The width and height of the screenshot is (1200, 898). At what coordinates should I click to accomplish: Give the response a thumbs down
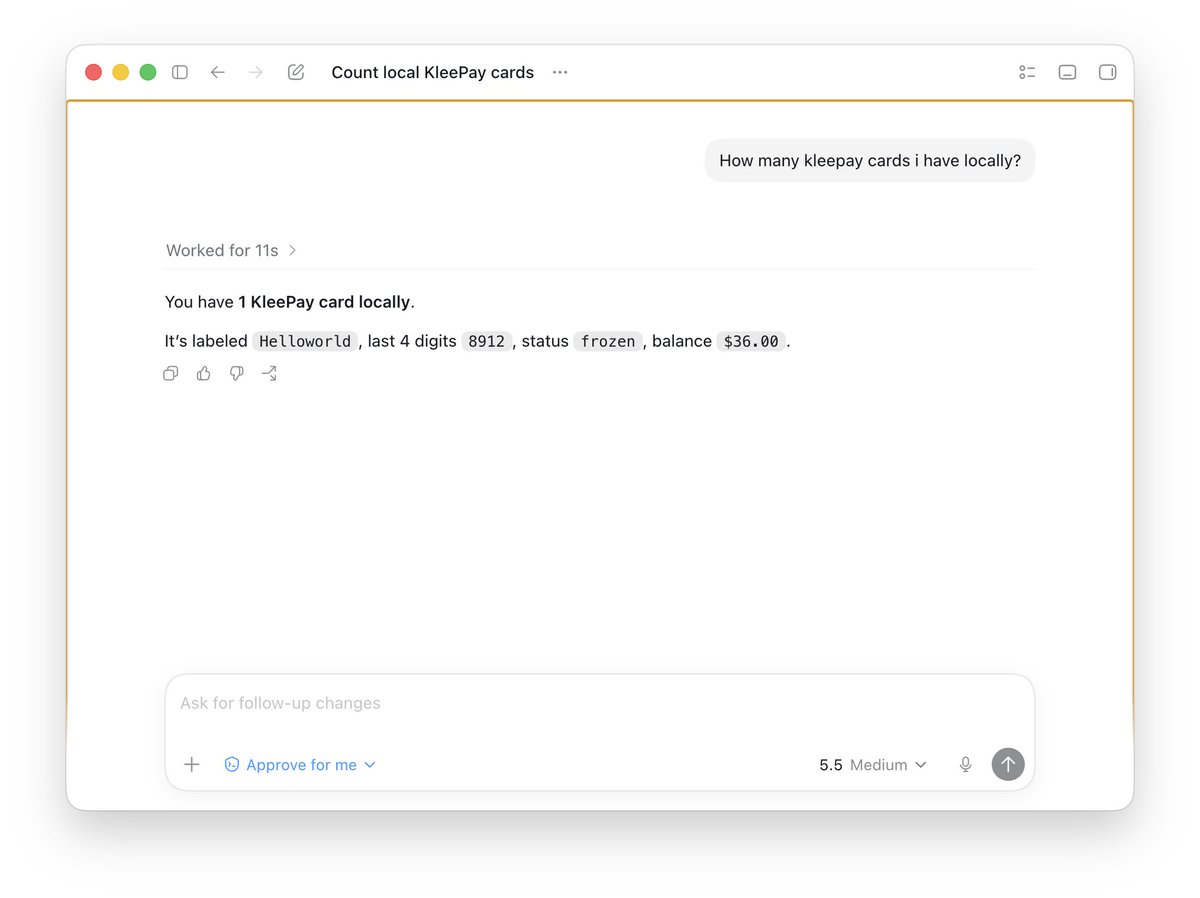237,373
